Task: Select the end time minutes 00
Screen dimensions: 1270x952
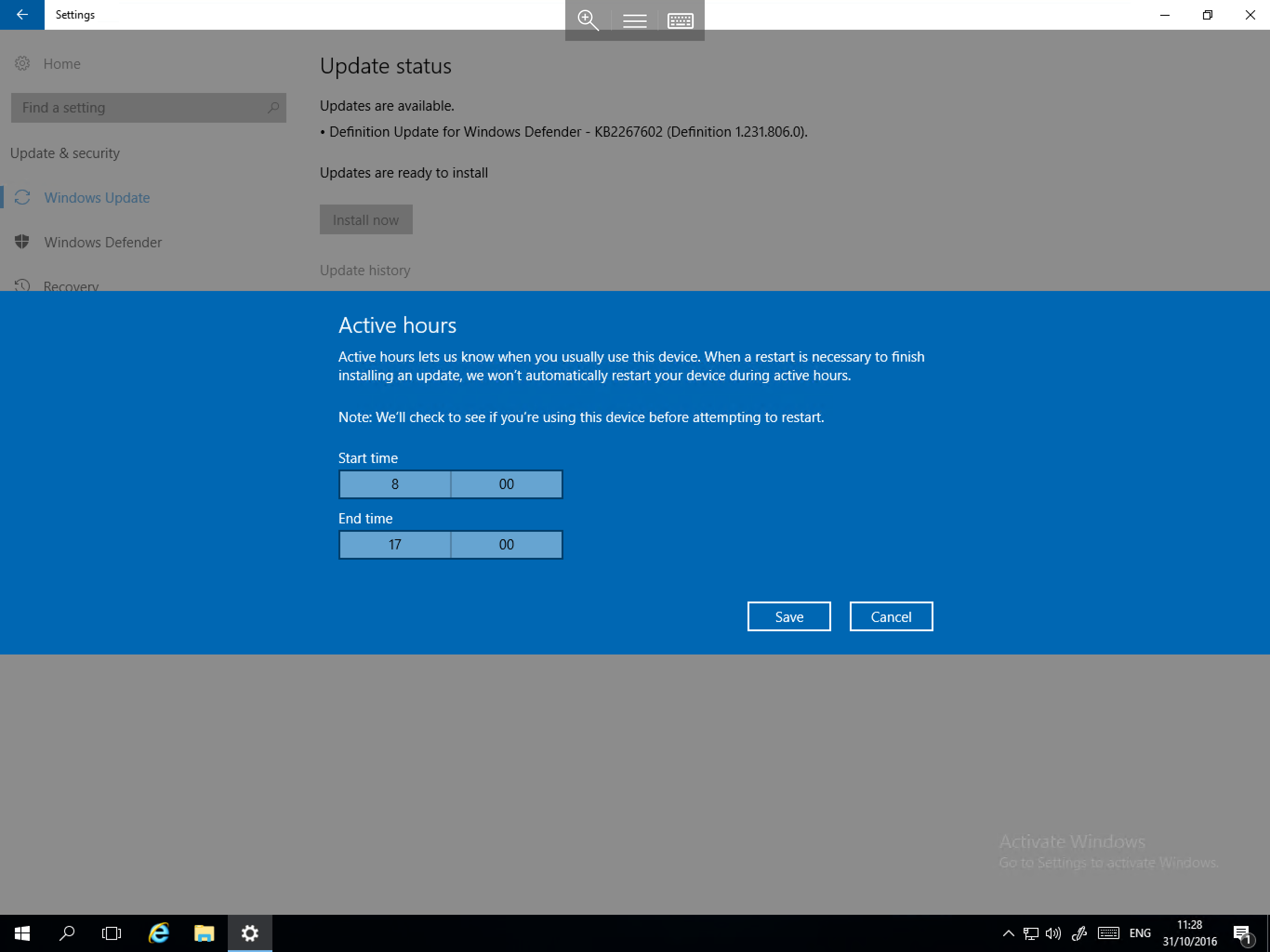Action: click(x=506, y=544)
